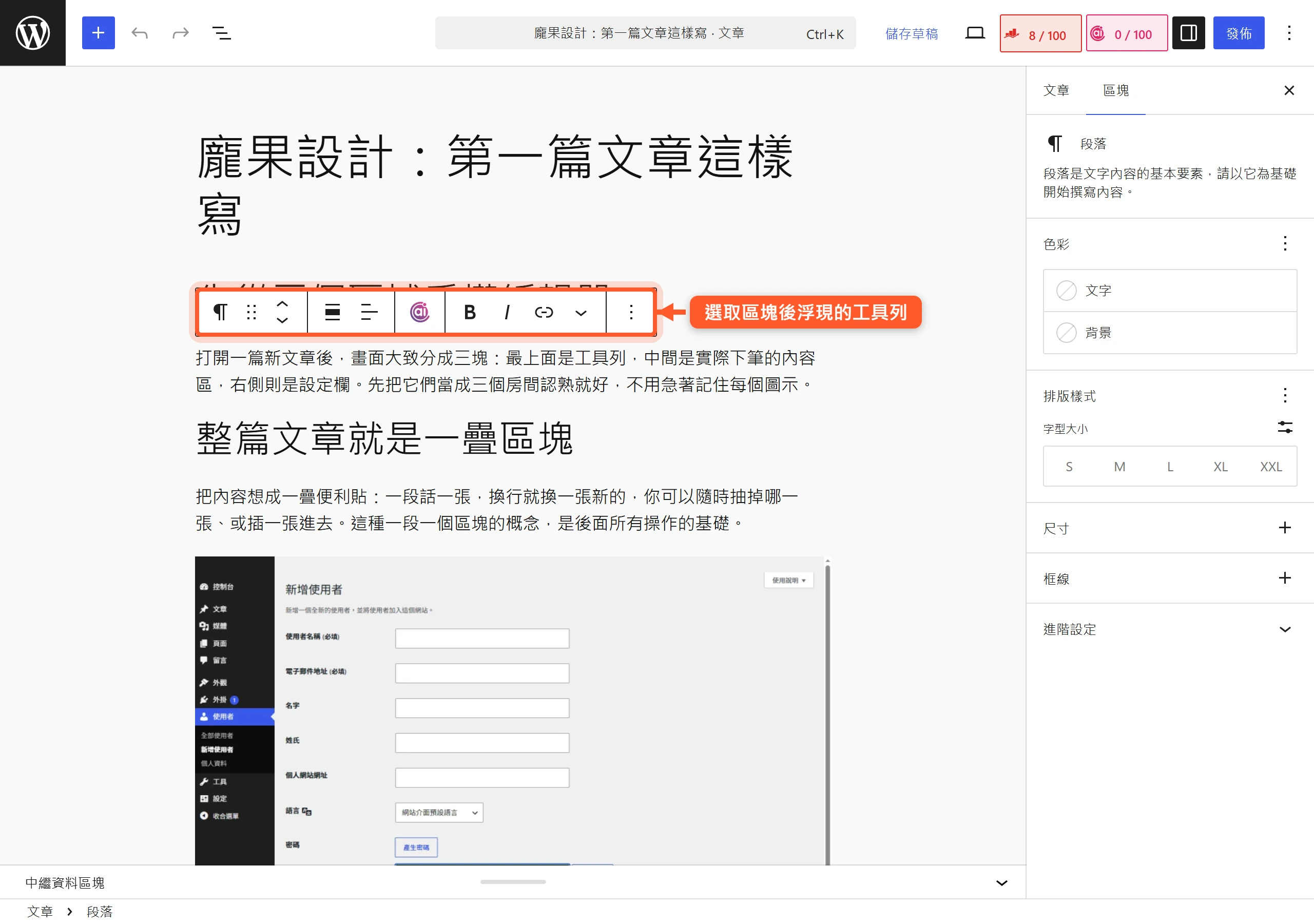The image size is (1314, 924).
Task: Expand more rich text controls dropdown
Action: (581, 313)
